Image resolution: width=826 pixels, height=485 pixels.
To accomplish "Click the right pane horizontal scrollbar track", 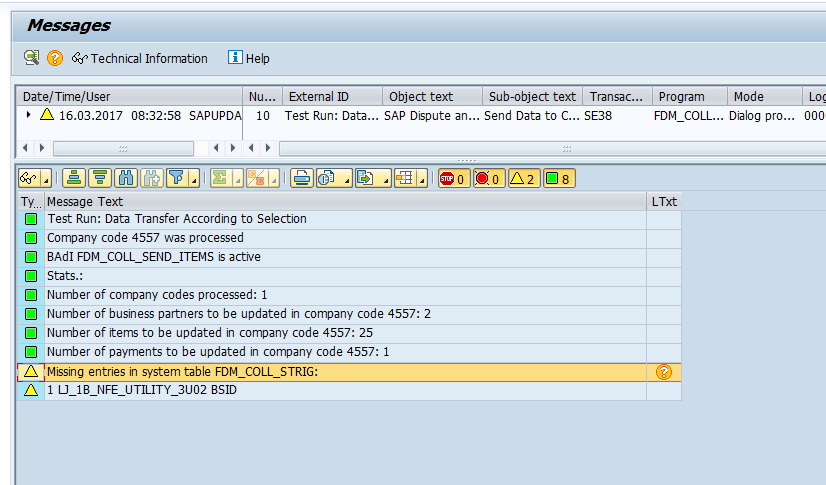I will 552,149.
